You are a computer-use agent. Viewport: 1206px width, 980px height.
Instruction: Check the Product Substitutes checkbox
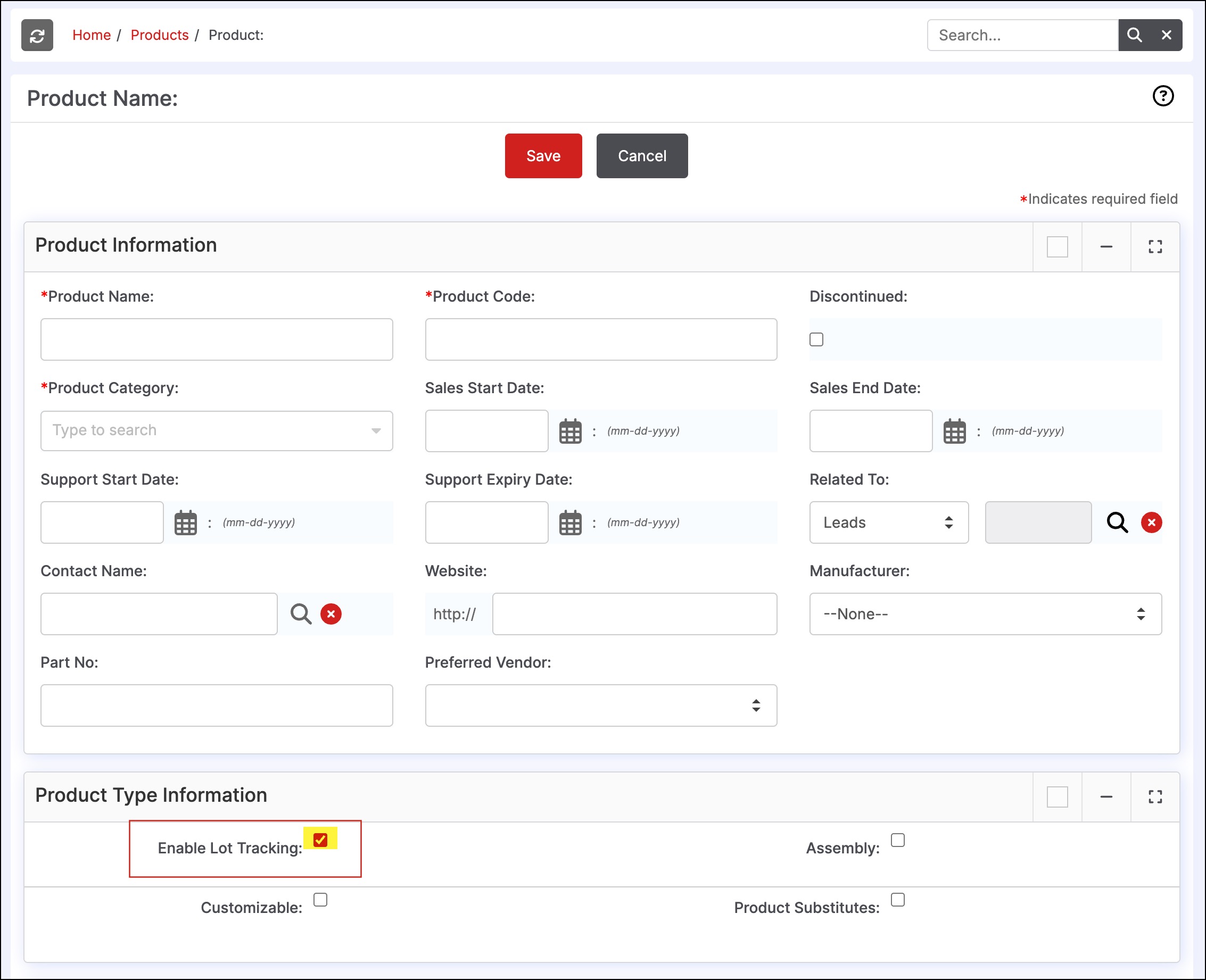(x=898, y=899)
